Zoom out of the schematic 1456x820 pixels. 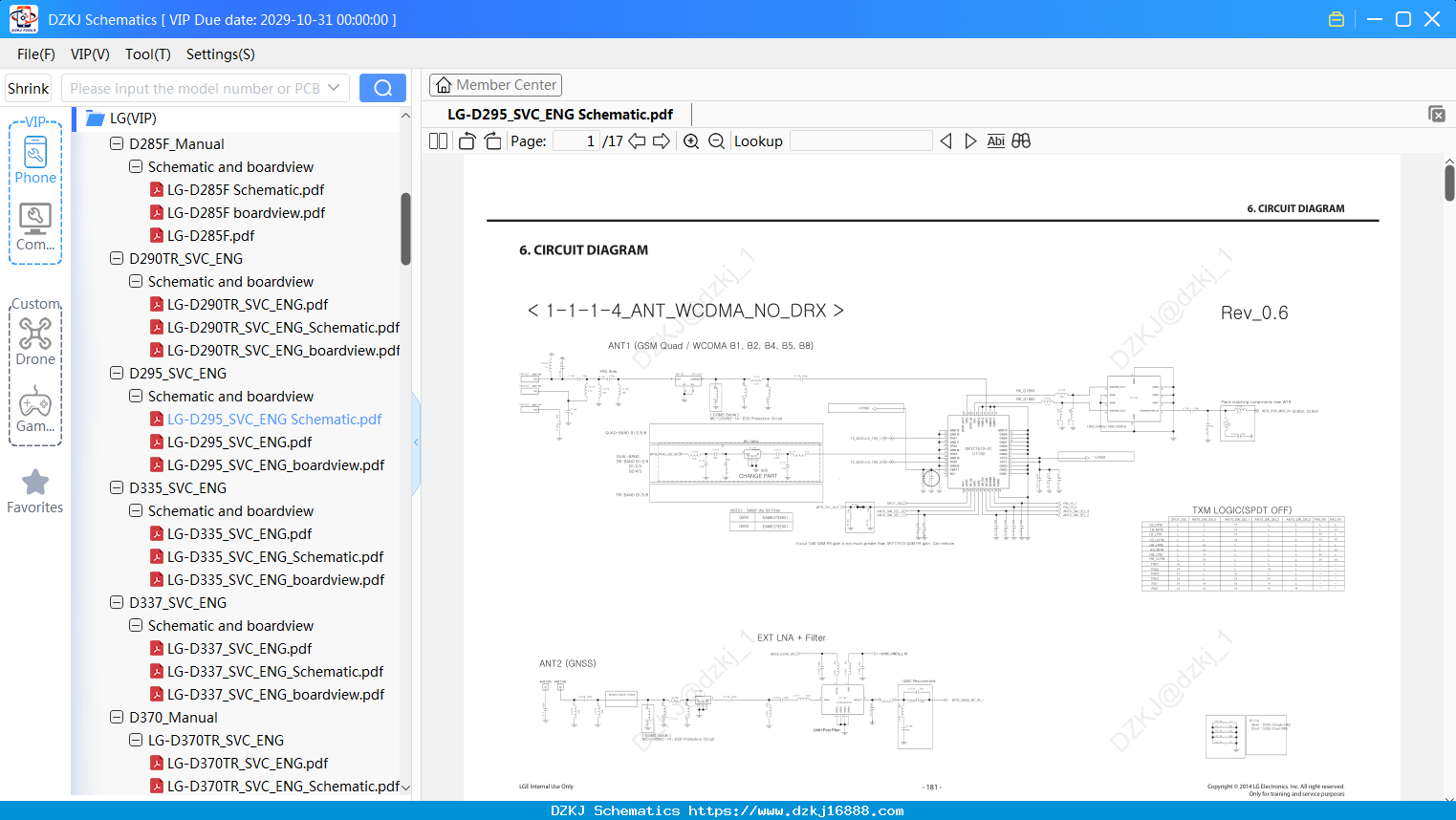(717, 141)
